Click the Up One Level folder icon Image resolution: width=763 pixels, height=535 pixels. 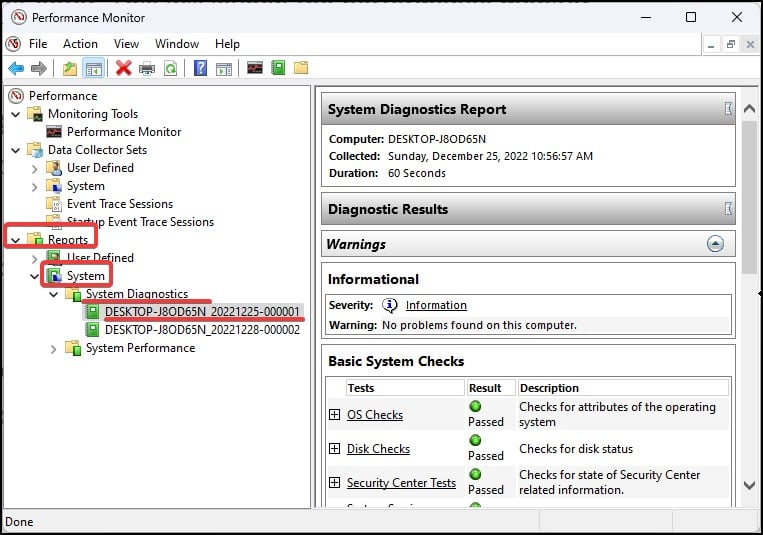pyautogui.click(x=69, y=68)
